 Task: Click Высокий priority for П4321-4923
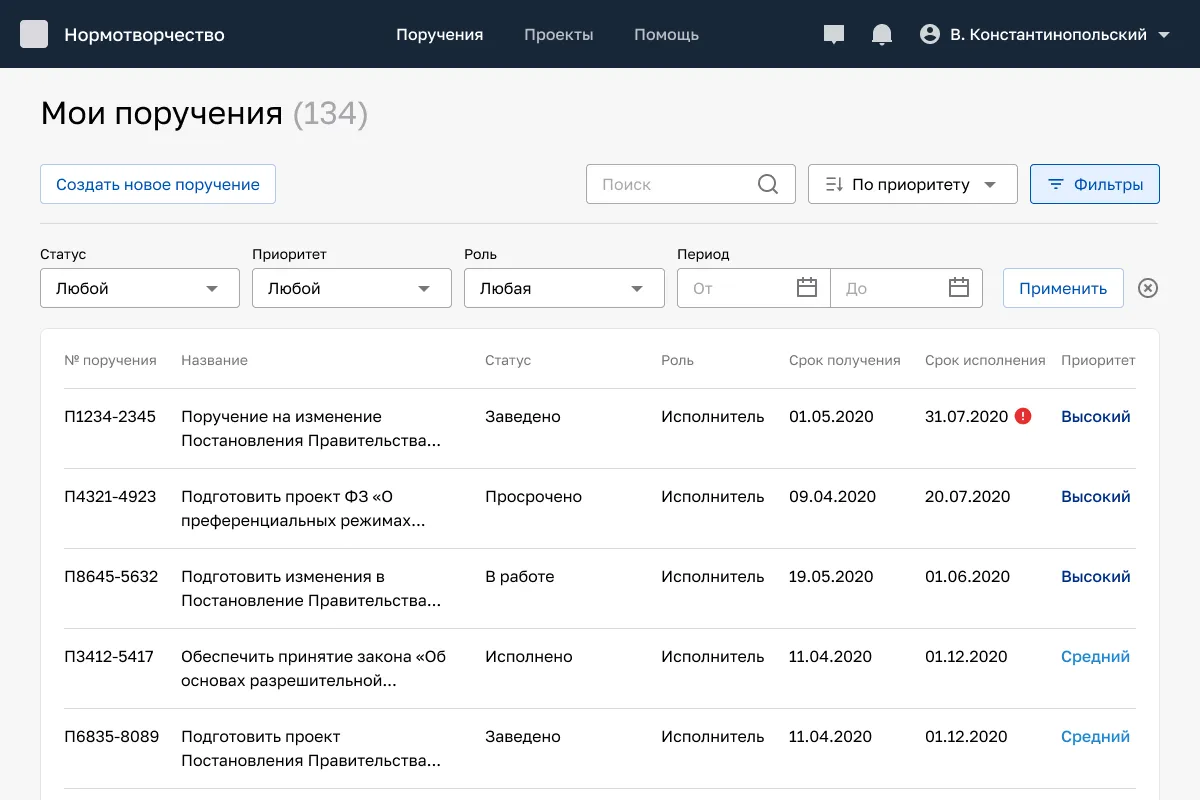[x=1096, y=496]
